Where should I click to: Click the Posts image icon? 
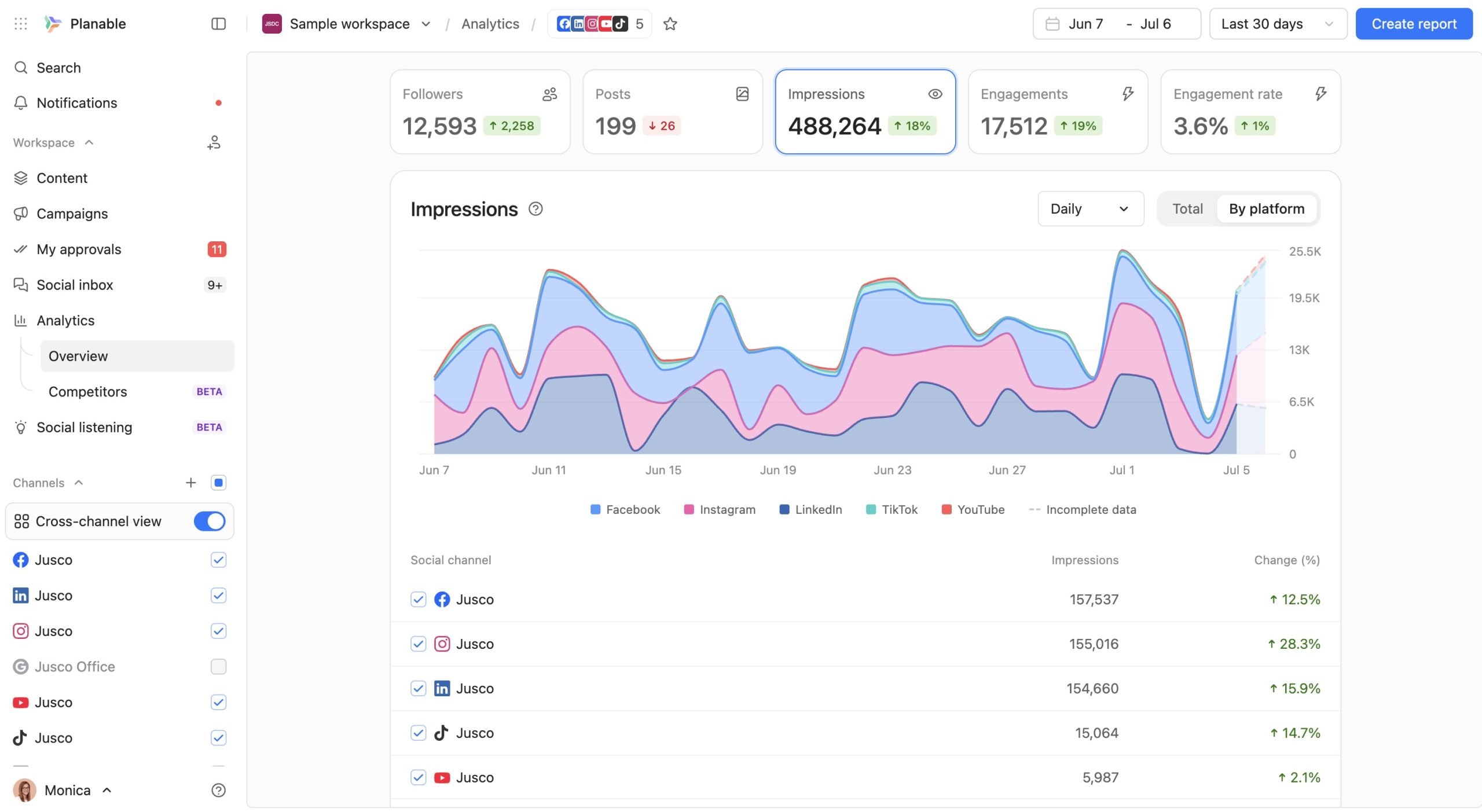[742, 94]
